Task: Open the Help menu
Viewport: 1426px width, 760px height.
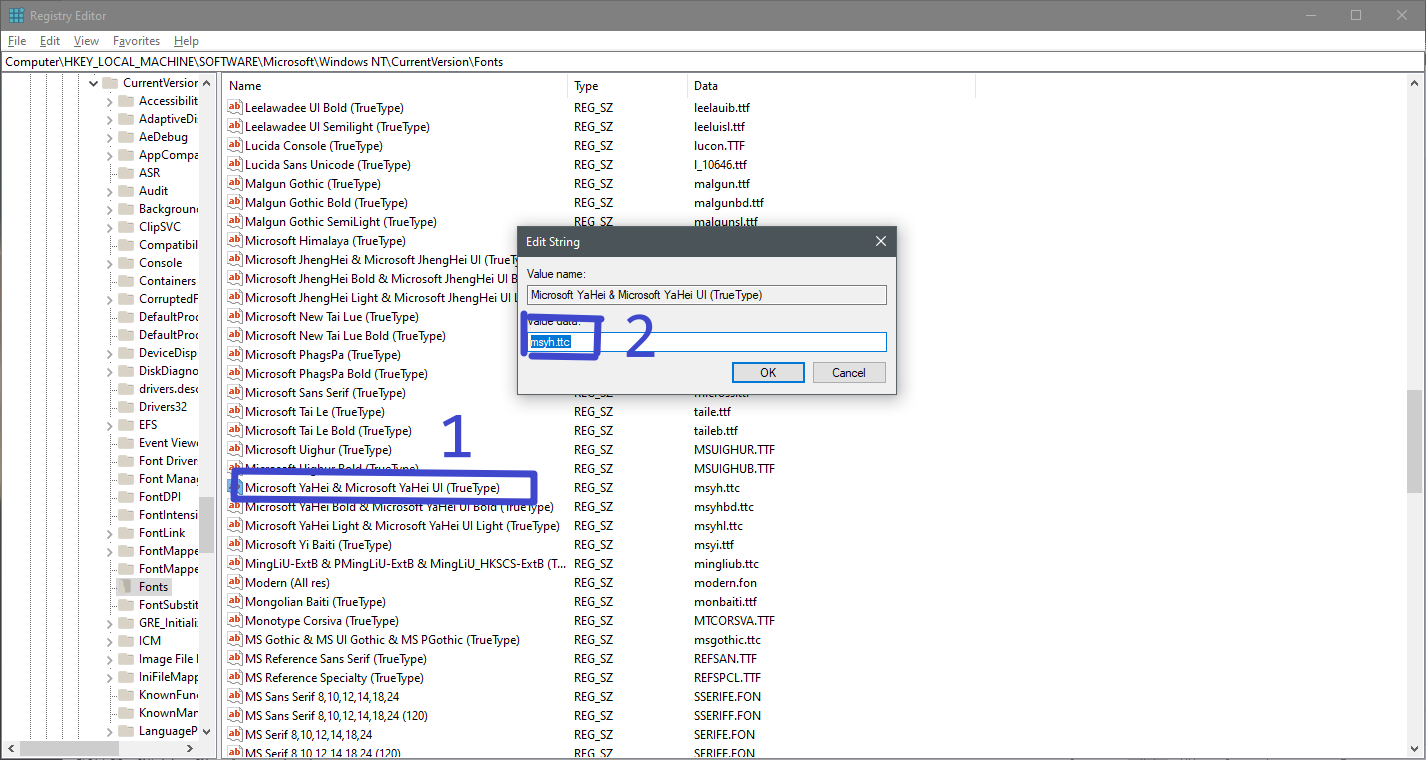Action: (x=186, y=41)
